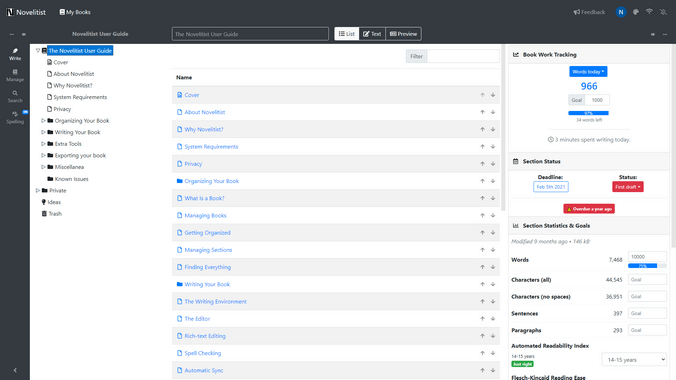Click the Sentences goal field
Viewport: 676px width, 380px height.
coord(647,313)
